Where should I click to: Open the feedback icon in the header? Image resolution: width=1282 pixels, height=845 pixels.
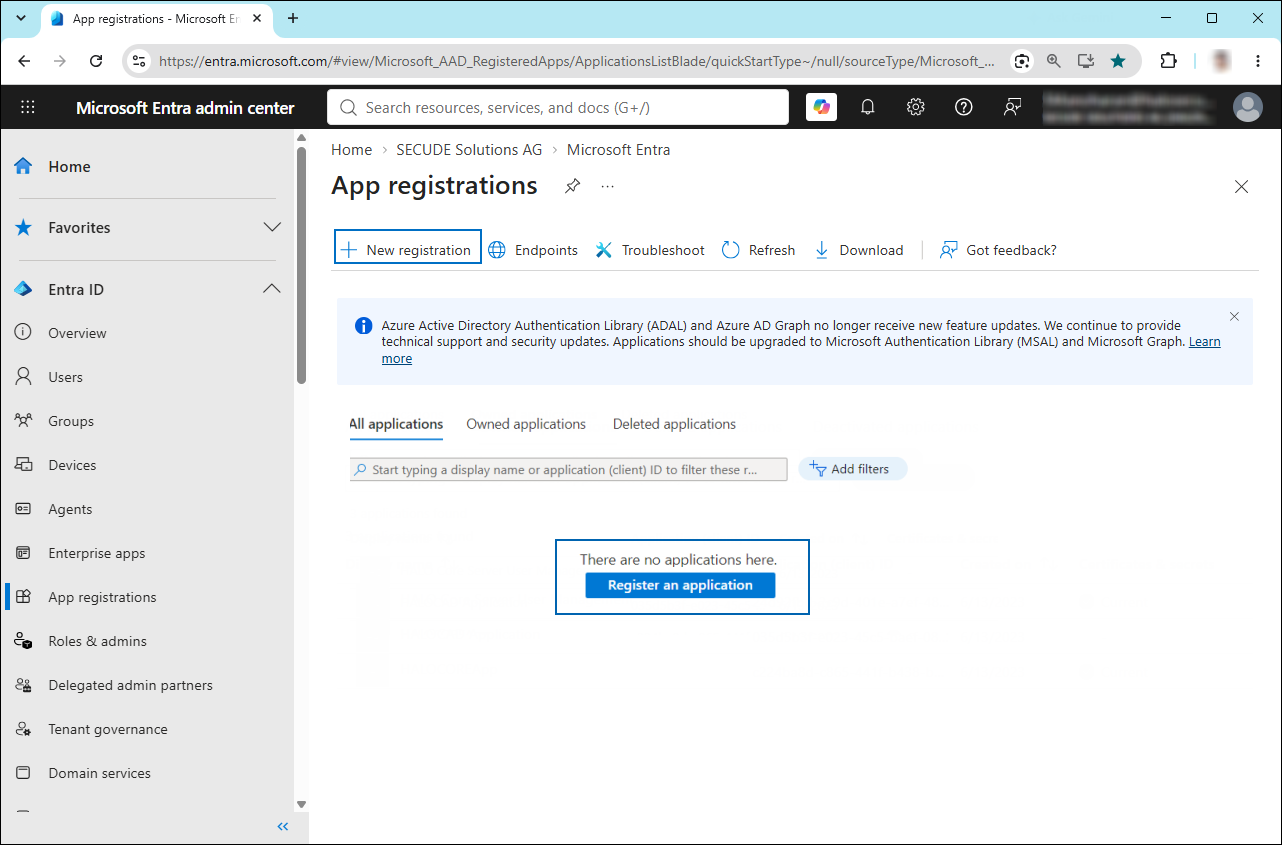(1012, 107)
